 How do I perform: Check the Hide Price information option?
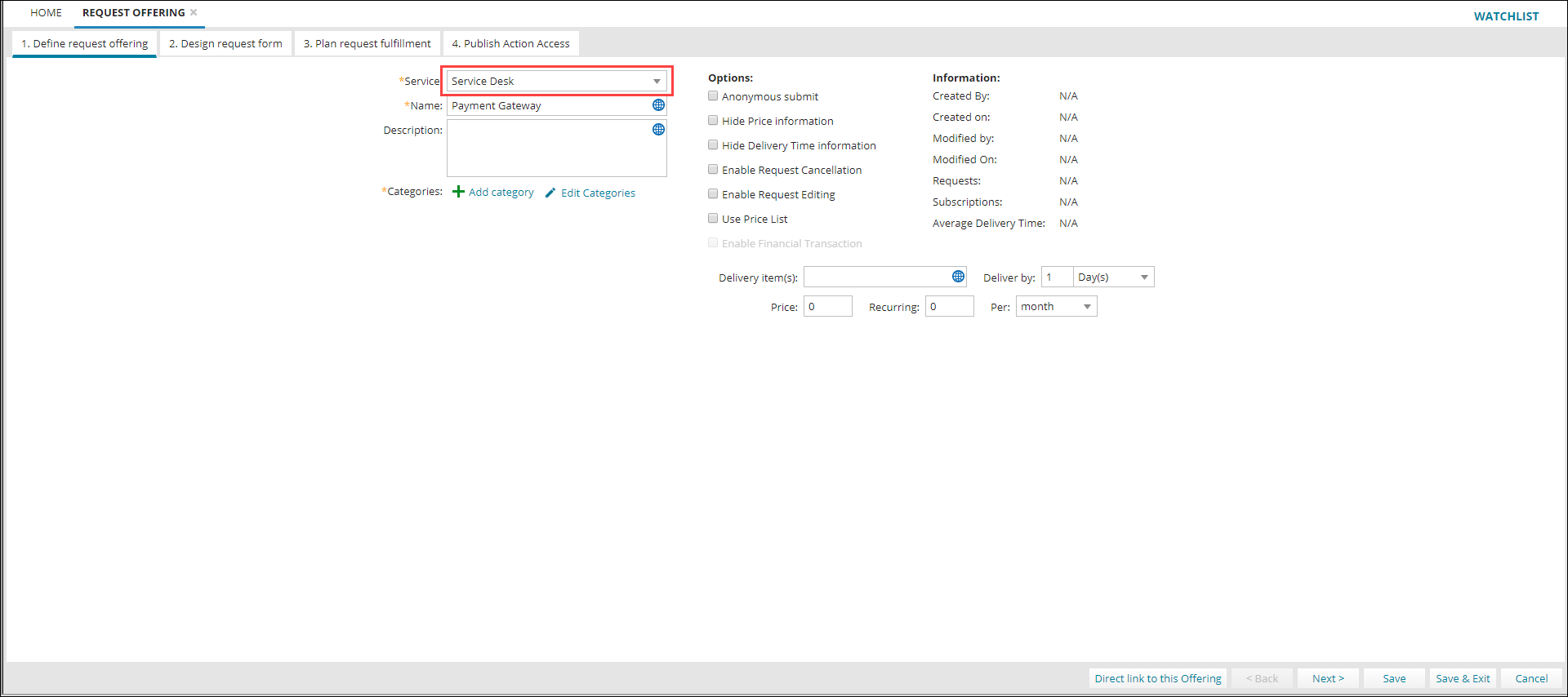click(x=713, y=121)
